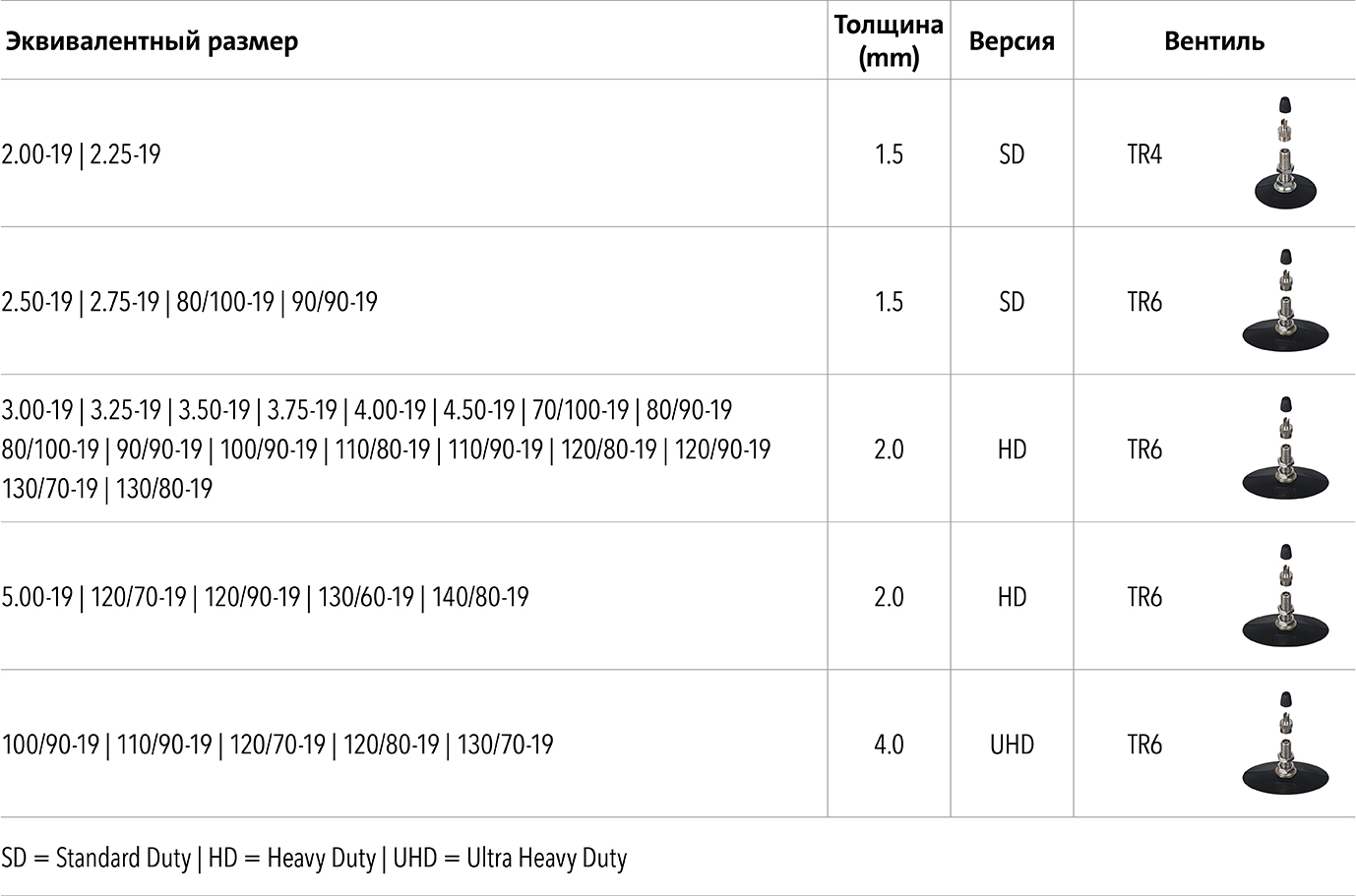Screen dimensions: 1356x896
Task: Click the SD version in the TR4 row
Action: 1012,154
